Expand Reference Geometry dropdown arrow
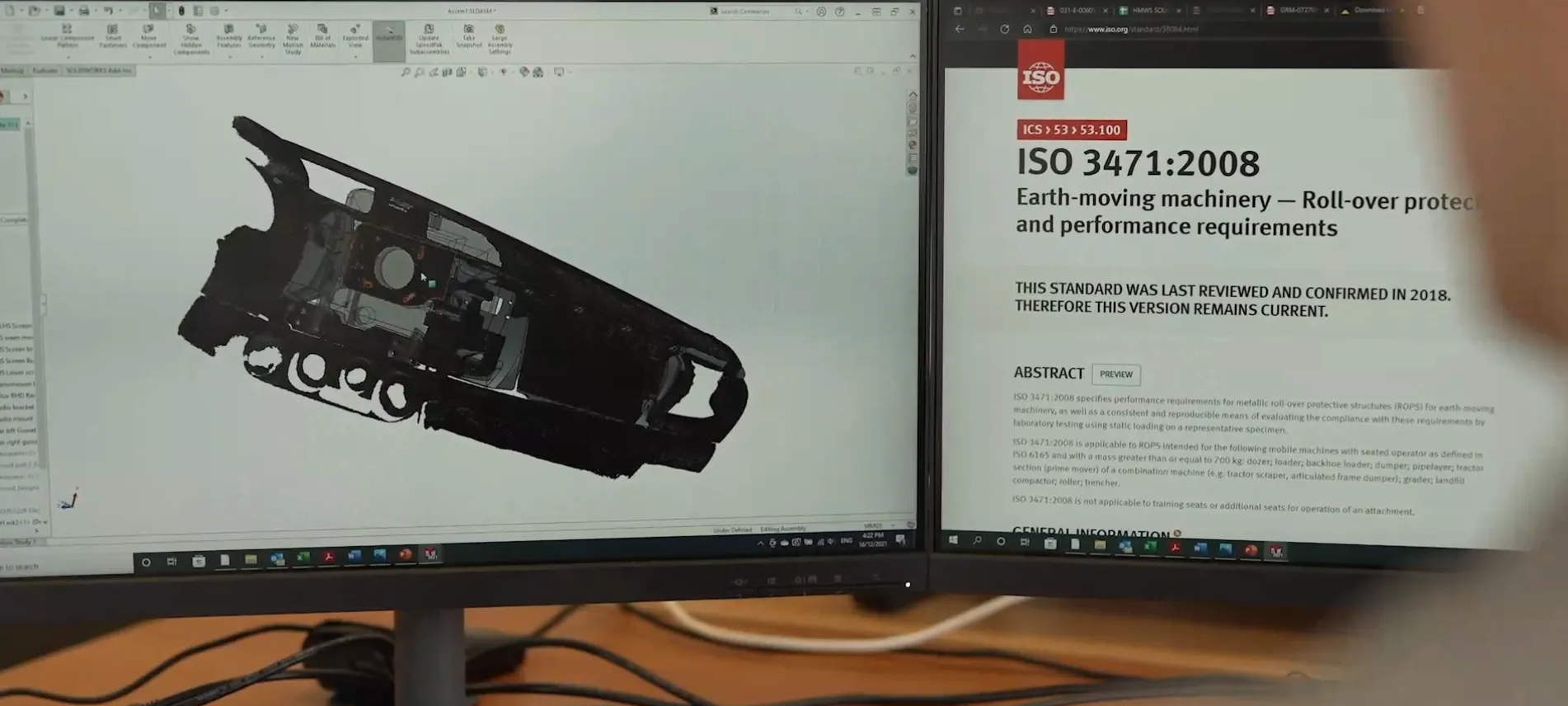The height and width of the screenshot is (706, 1568). pyautogui.click(x=261, y=57)
